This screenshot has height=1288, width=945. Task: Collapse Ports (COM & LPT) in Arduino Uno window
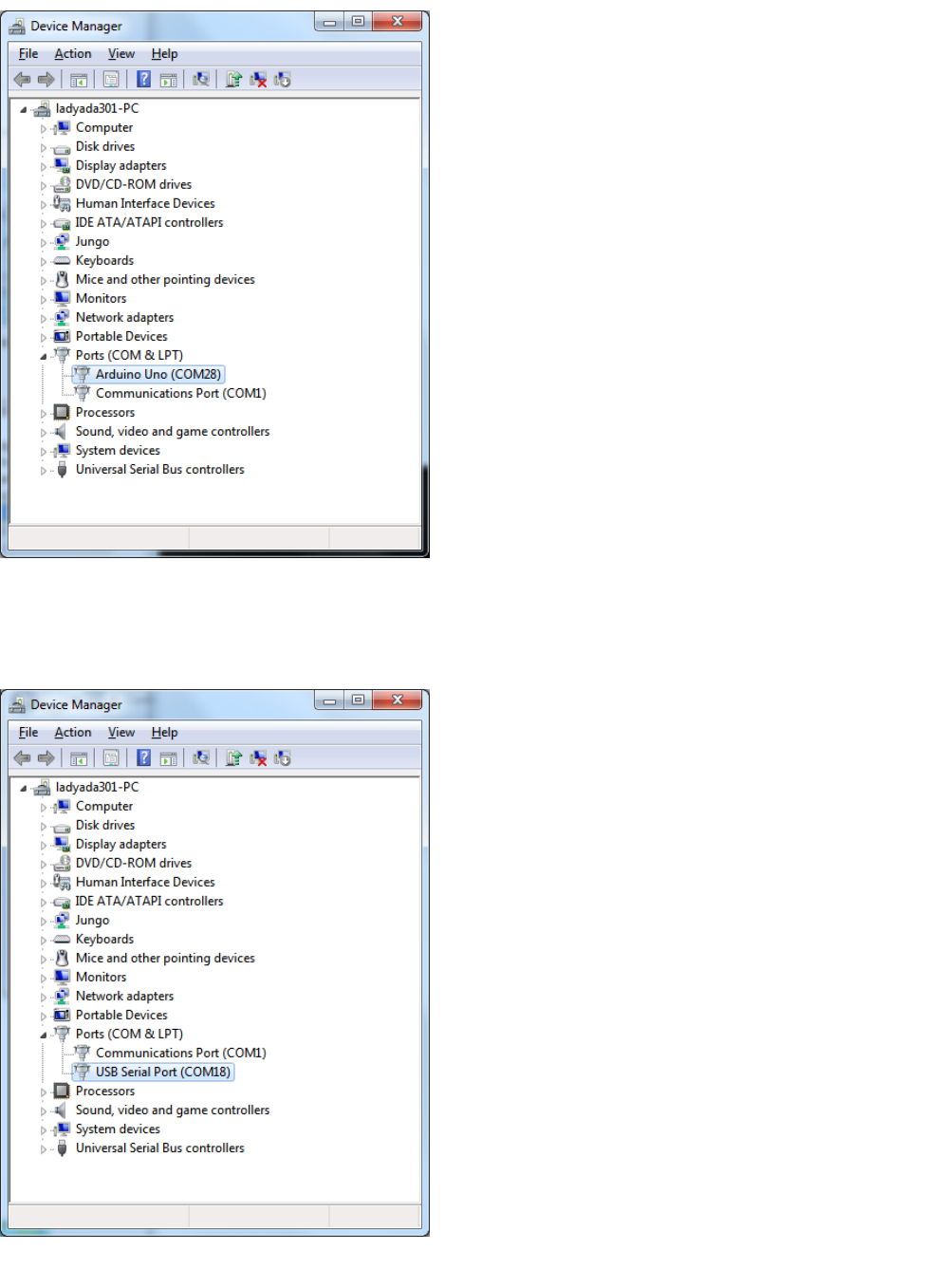pyautogui.click(x=43, y=356)
